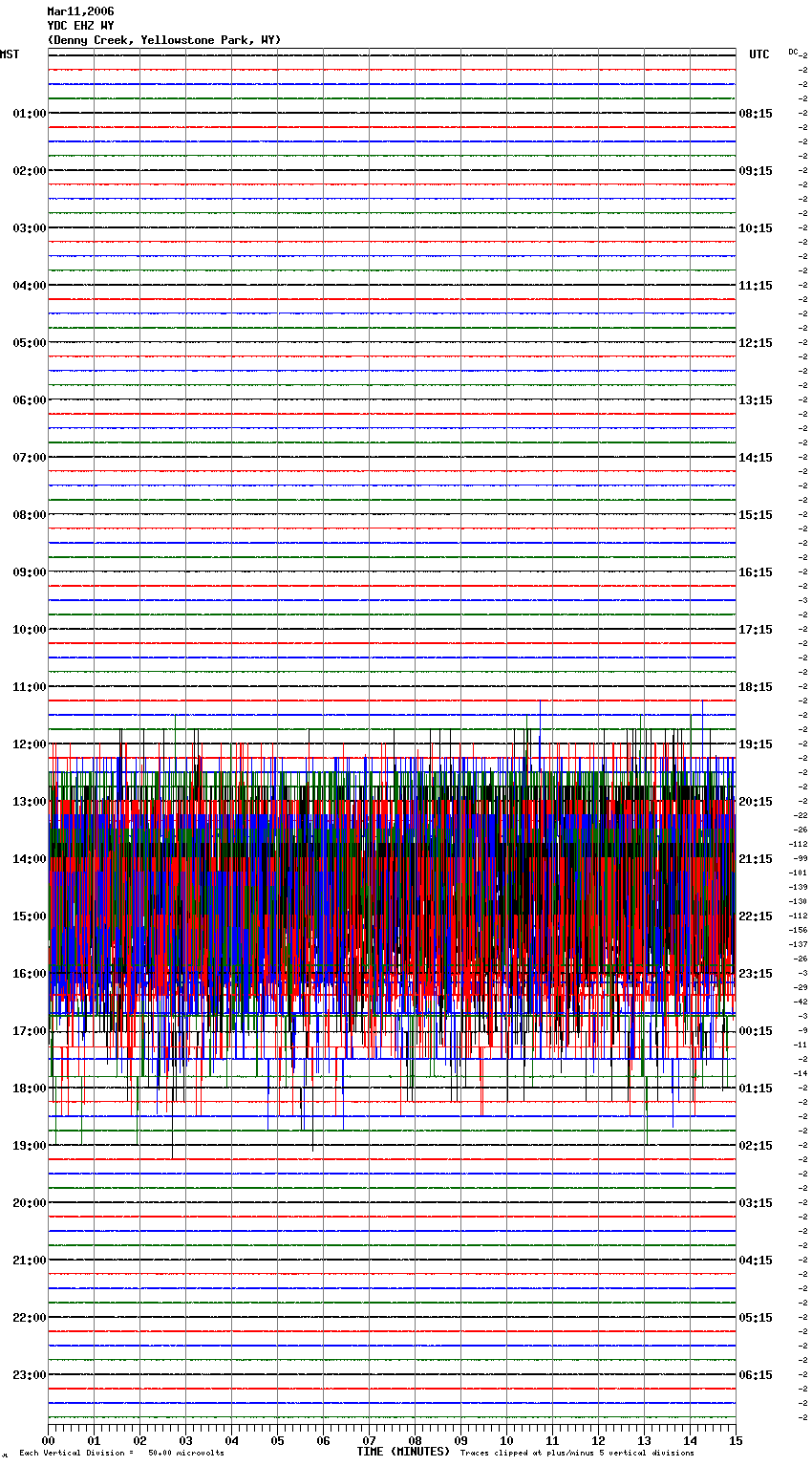Pick minute tick label 10 on the axis
The width and height of the screenshot is (812, 1466).
coord(506,1440)
